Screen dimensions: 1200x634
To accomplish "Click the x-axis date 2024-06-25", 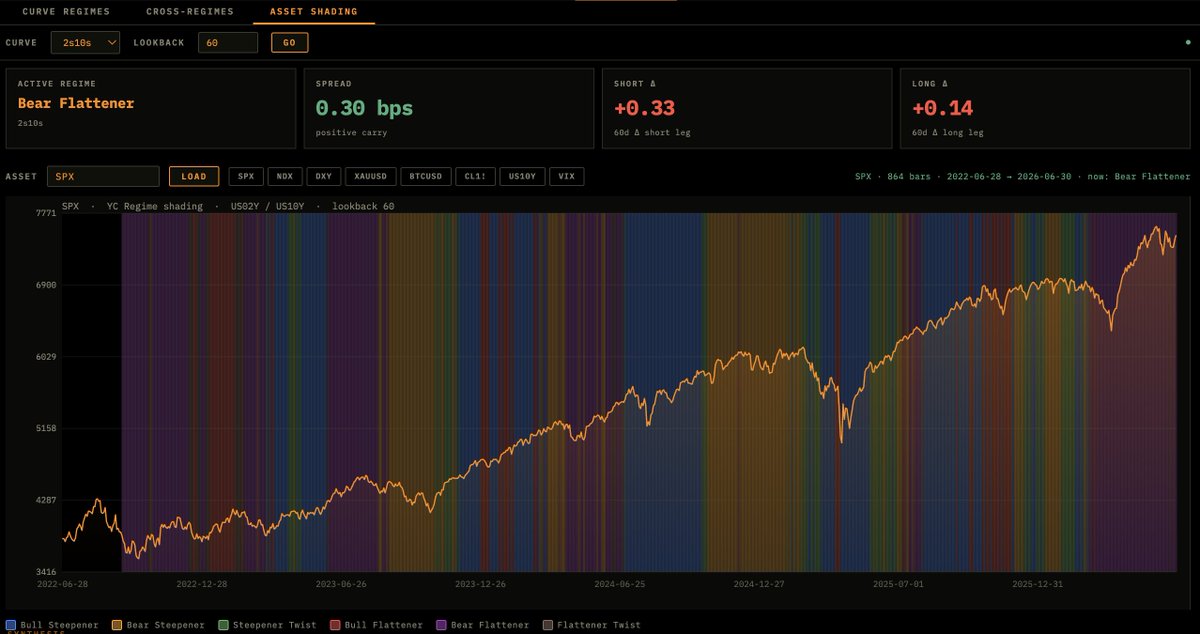I will click(x=620, y=583).
